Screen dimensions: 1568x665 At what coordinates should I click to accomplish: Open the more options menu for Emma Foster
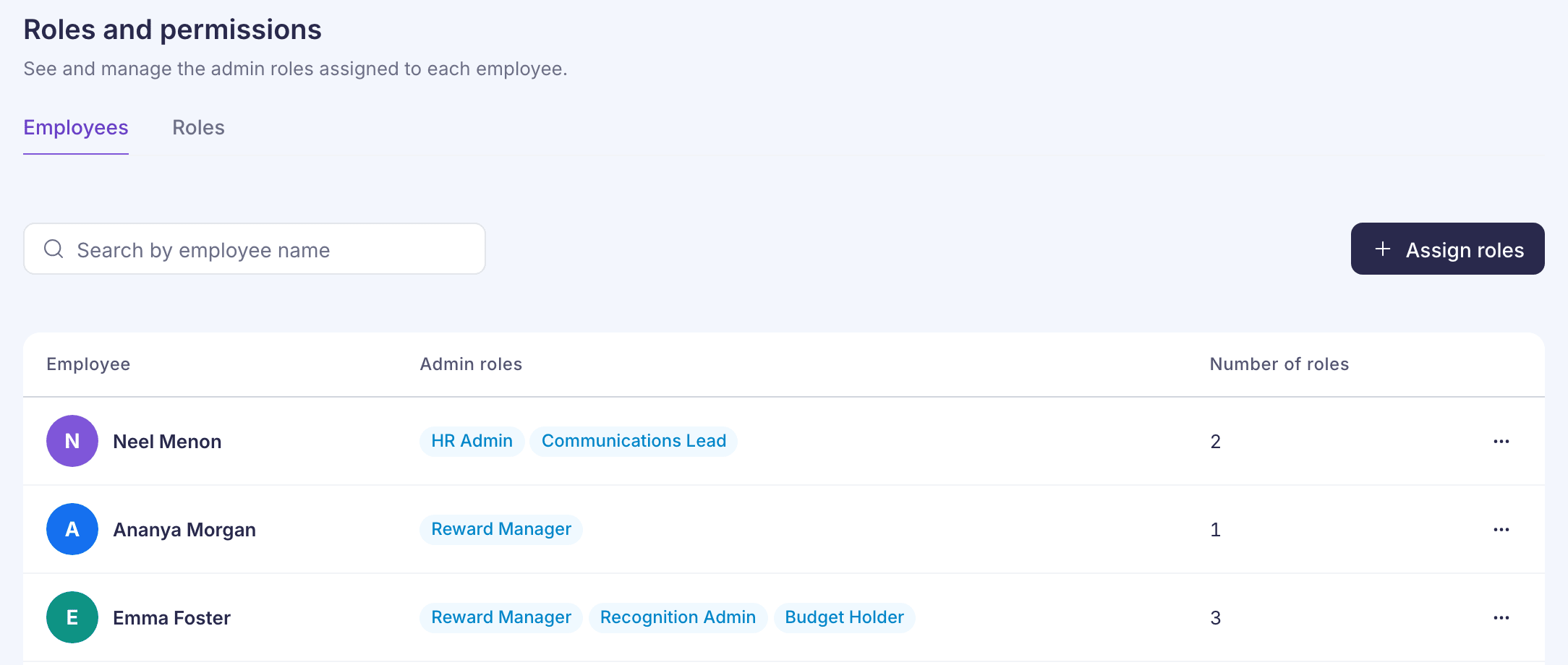(x=1501, y=617)
